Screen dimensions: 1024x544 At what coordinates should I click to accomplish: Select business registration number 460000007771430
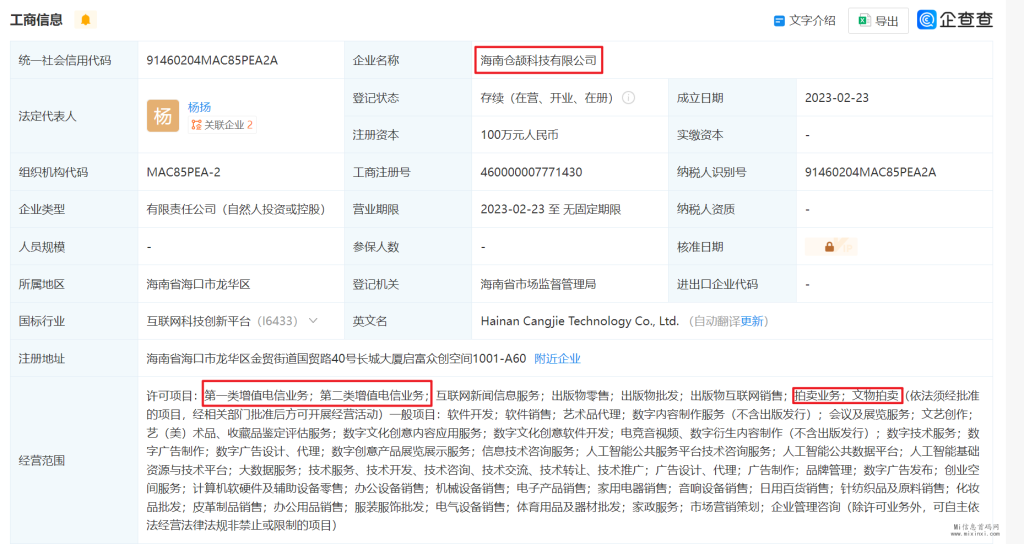(531, 172)
